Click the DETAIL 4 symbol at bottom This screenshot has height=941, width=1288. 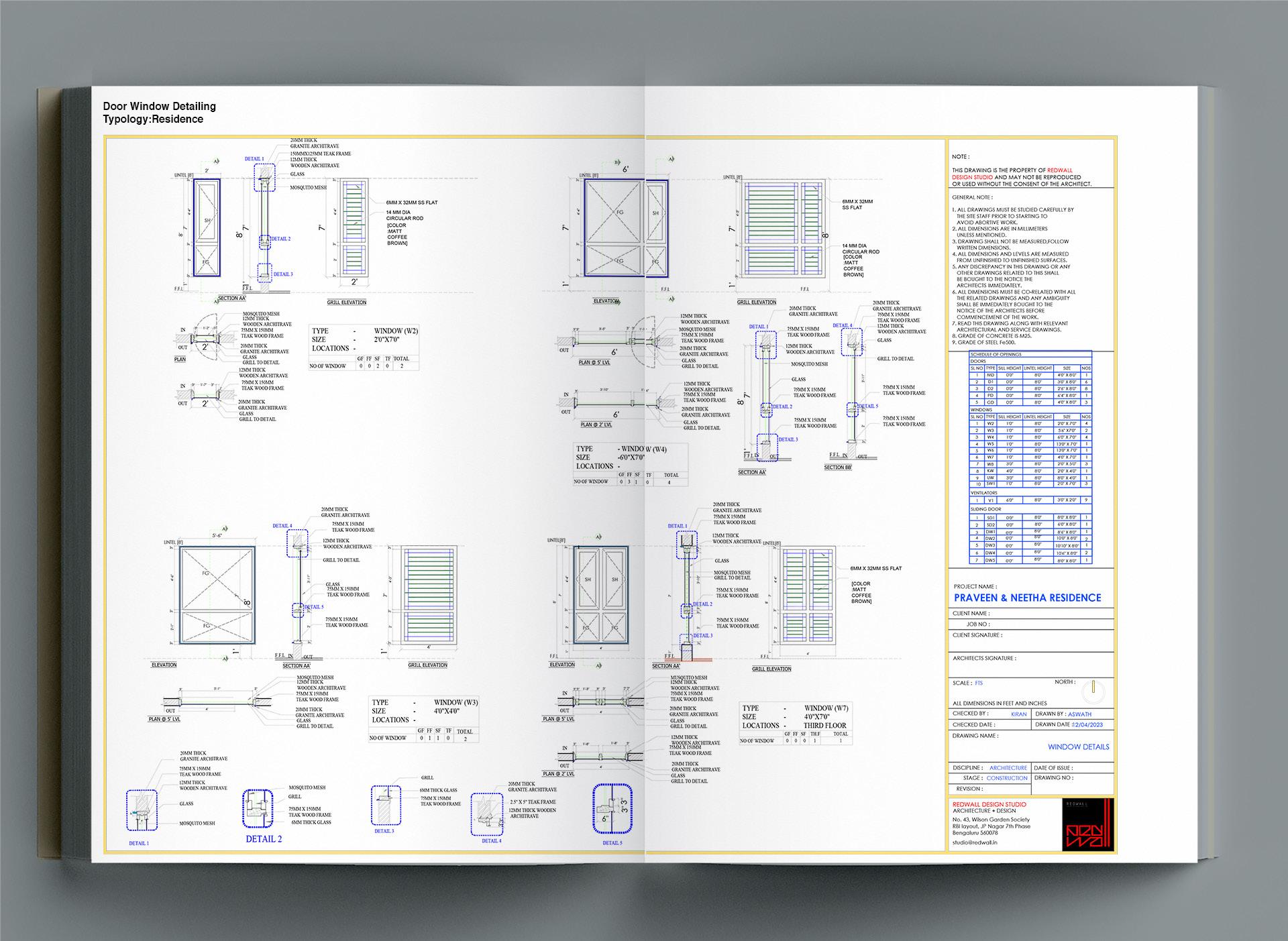click(x=487, y=814)
